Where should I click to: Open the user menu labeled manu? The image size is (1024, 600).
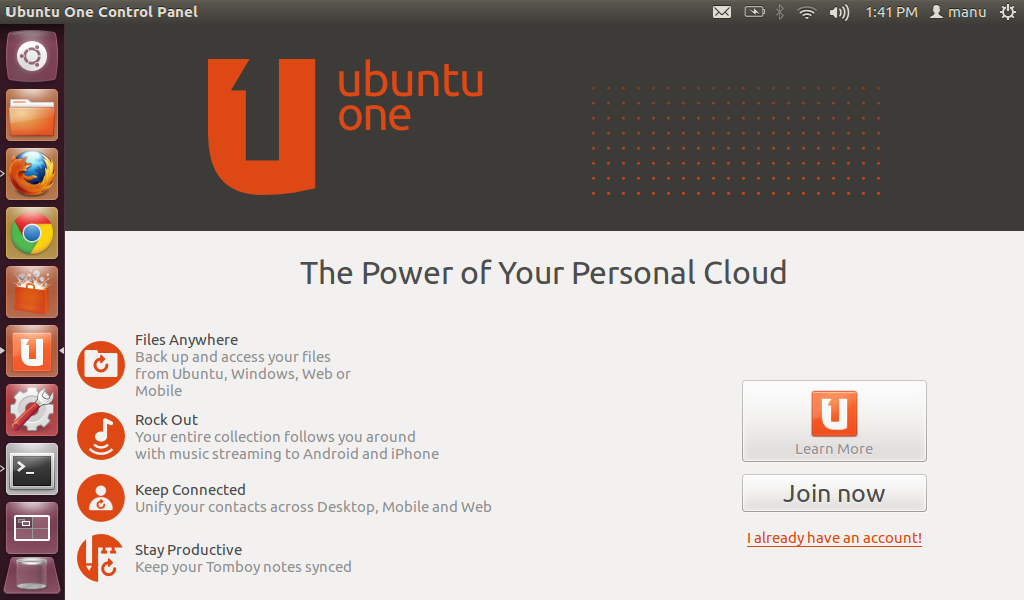click(x=957, y=12)
